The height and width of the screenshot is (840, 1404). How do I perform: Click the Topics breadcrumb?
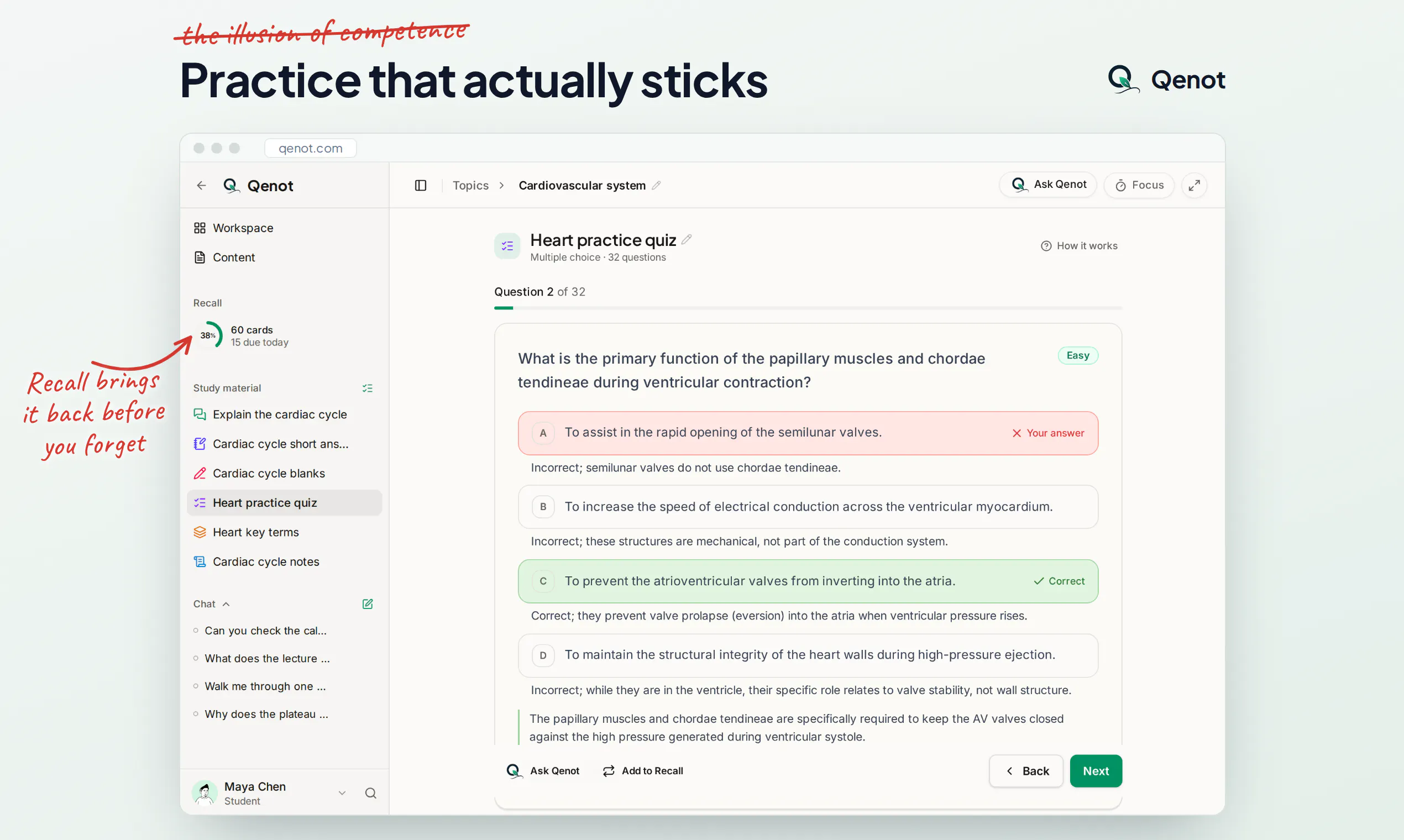[470, 185]
